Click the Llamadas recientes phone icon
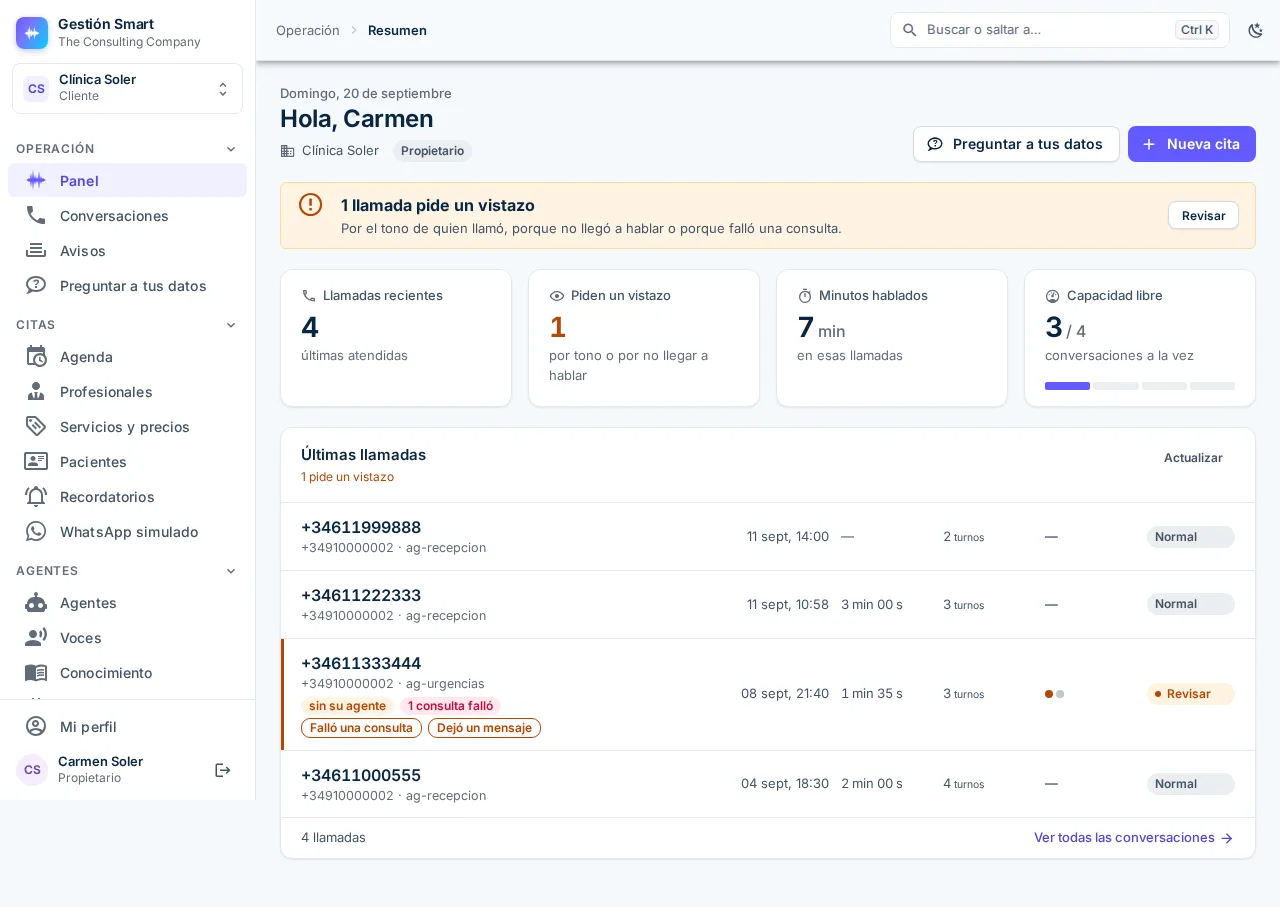Screen dimensions: 1280x907 [309, 296]
